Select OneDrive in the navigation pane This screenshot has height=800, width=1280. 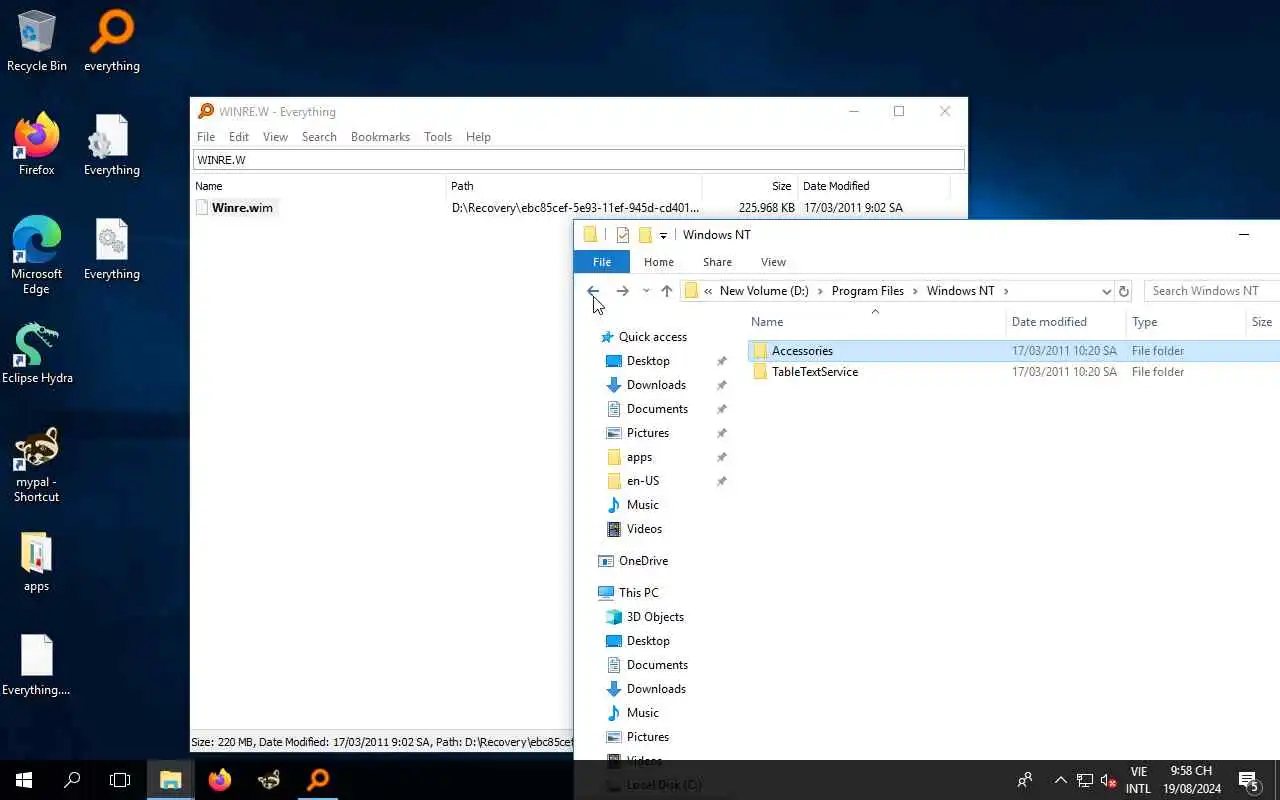[x=643, y=561]
